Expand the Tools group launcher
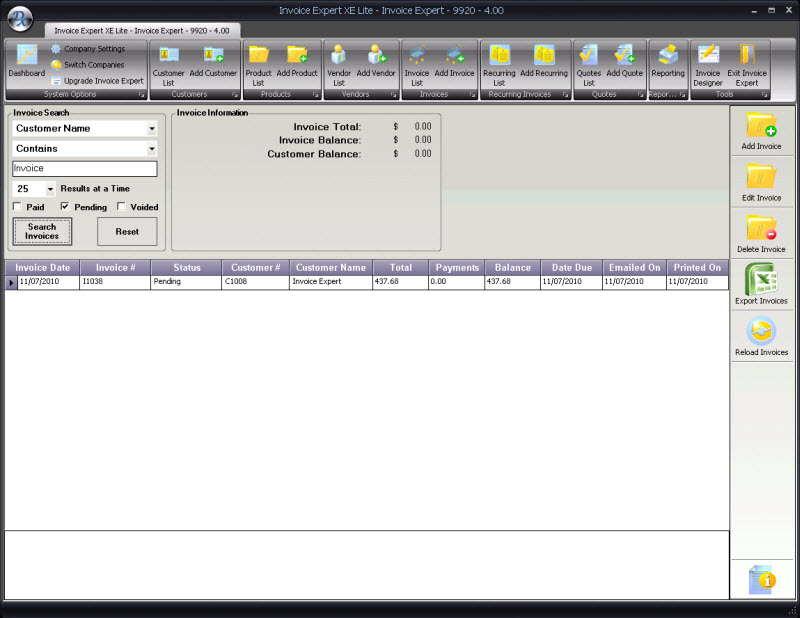Image resolution: width=800 pixels, height=618 pixels. pyautogui.click(x=764, y=95)
